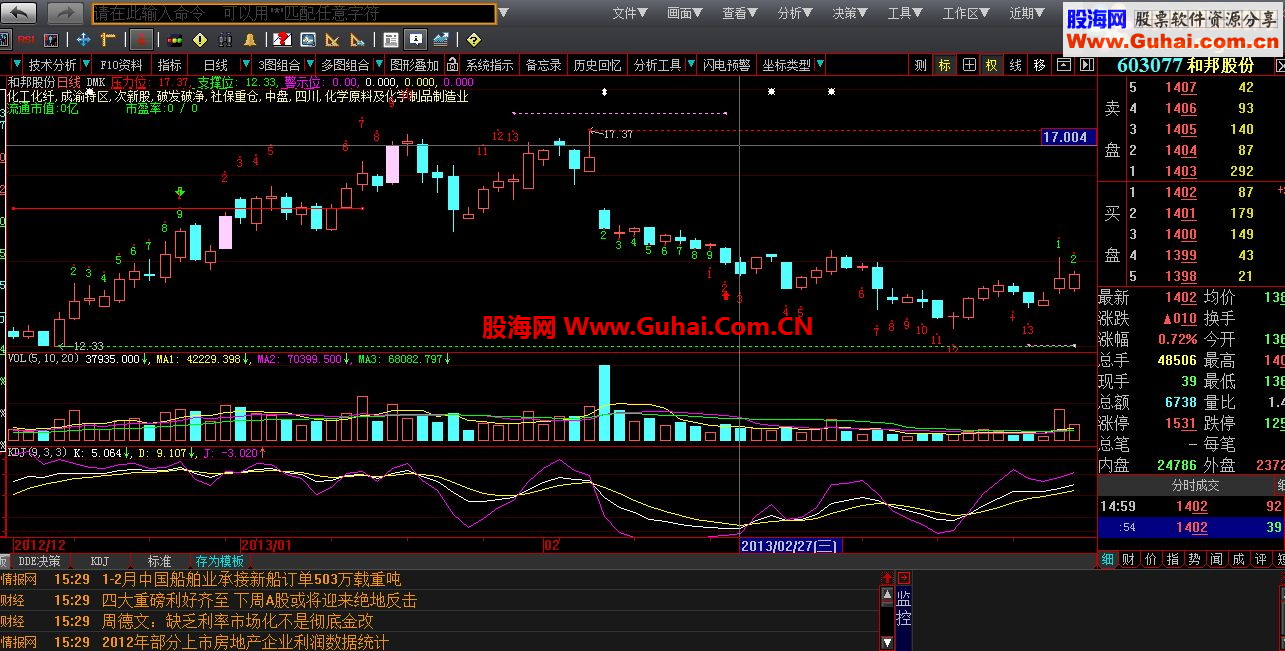The height and width of the screenshot is (651, 1285).
Task: Open dropdown arrow after 坐标类型
Action: [x=820, y=65]
